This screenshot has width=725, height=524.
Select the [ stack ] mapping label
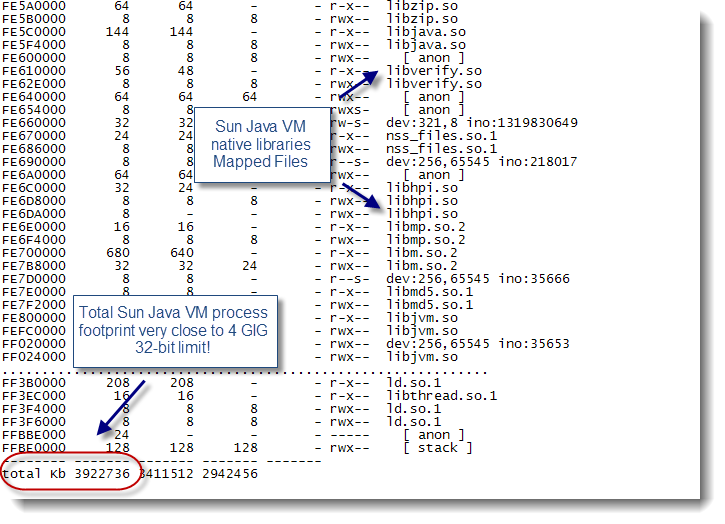[437, 448]
